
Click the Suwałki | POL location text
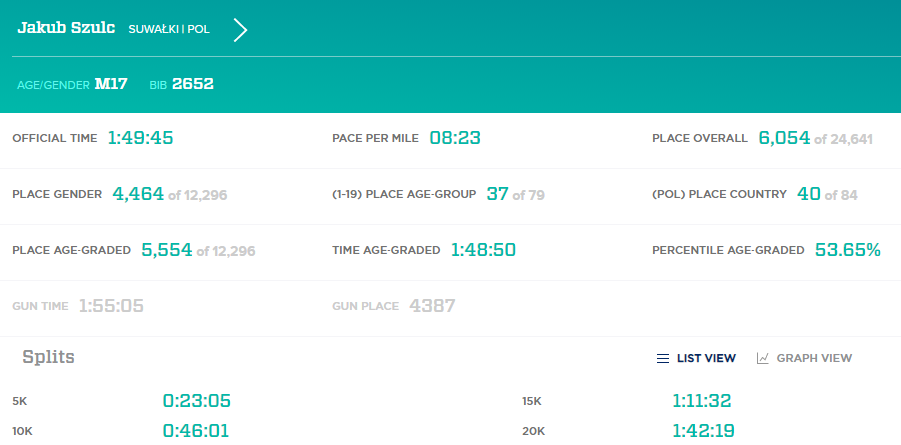[169, 30]
